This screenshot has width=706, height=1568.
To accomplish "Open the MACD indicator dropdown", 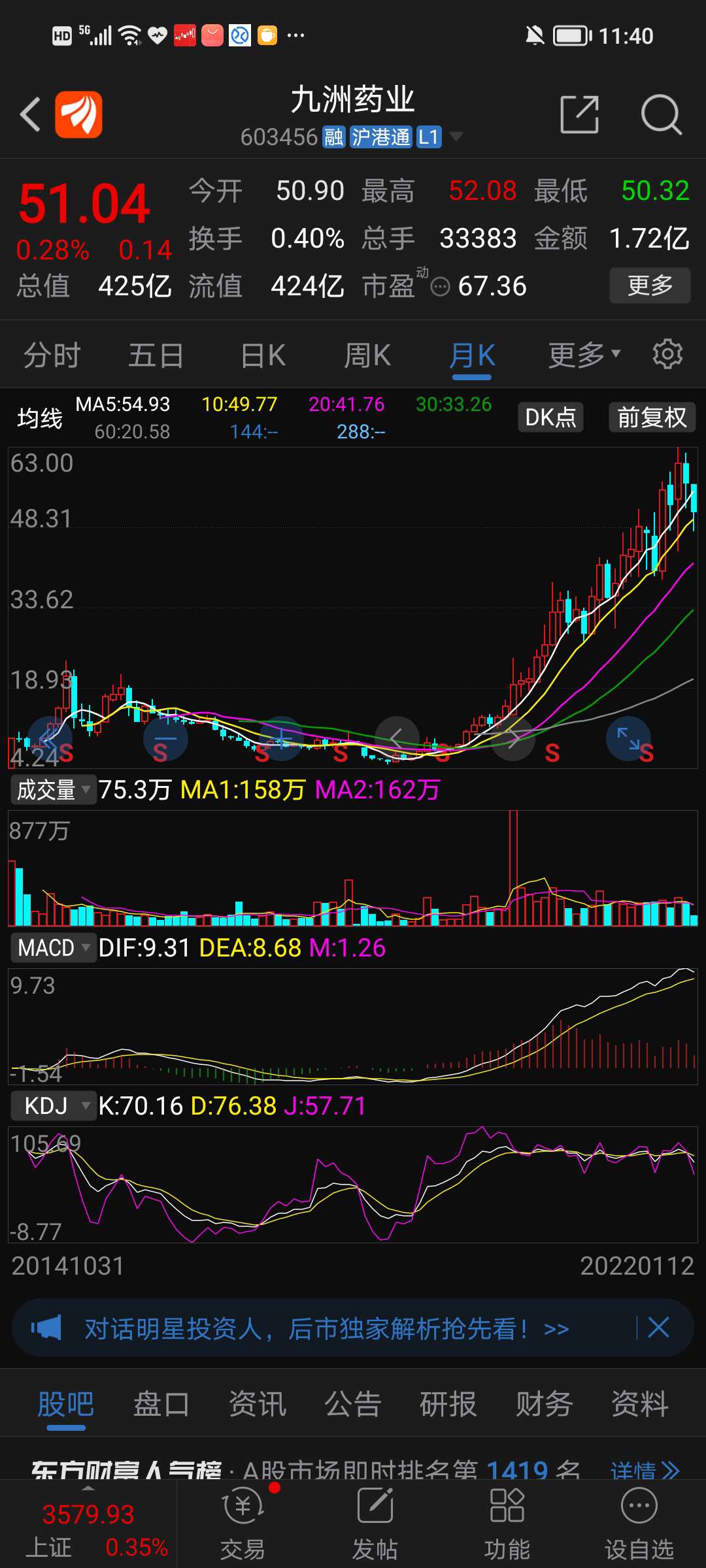I will (x=54, y=947).
